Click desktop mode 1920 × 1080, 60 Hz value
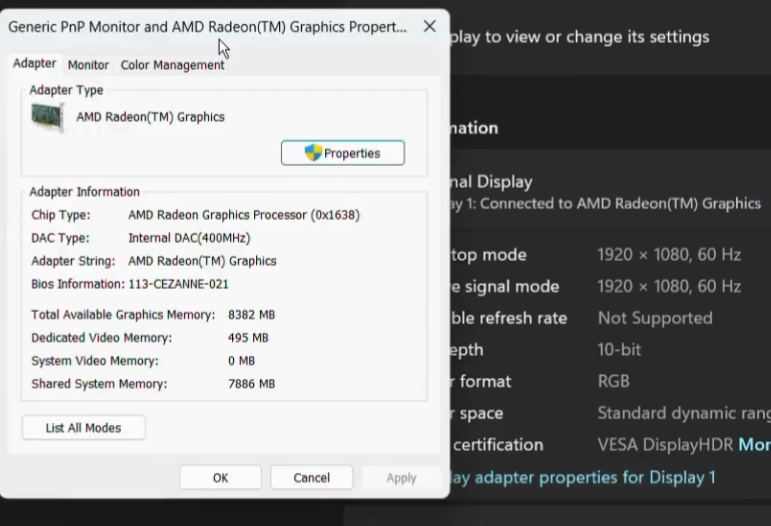The width and height of the screenshot is (771, 526). (x=669, y=255)
